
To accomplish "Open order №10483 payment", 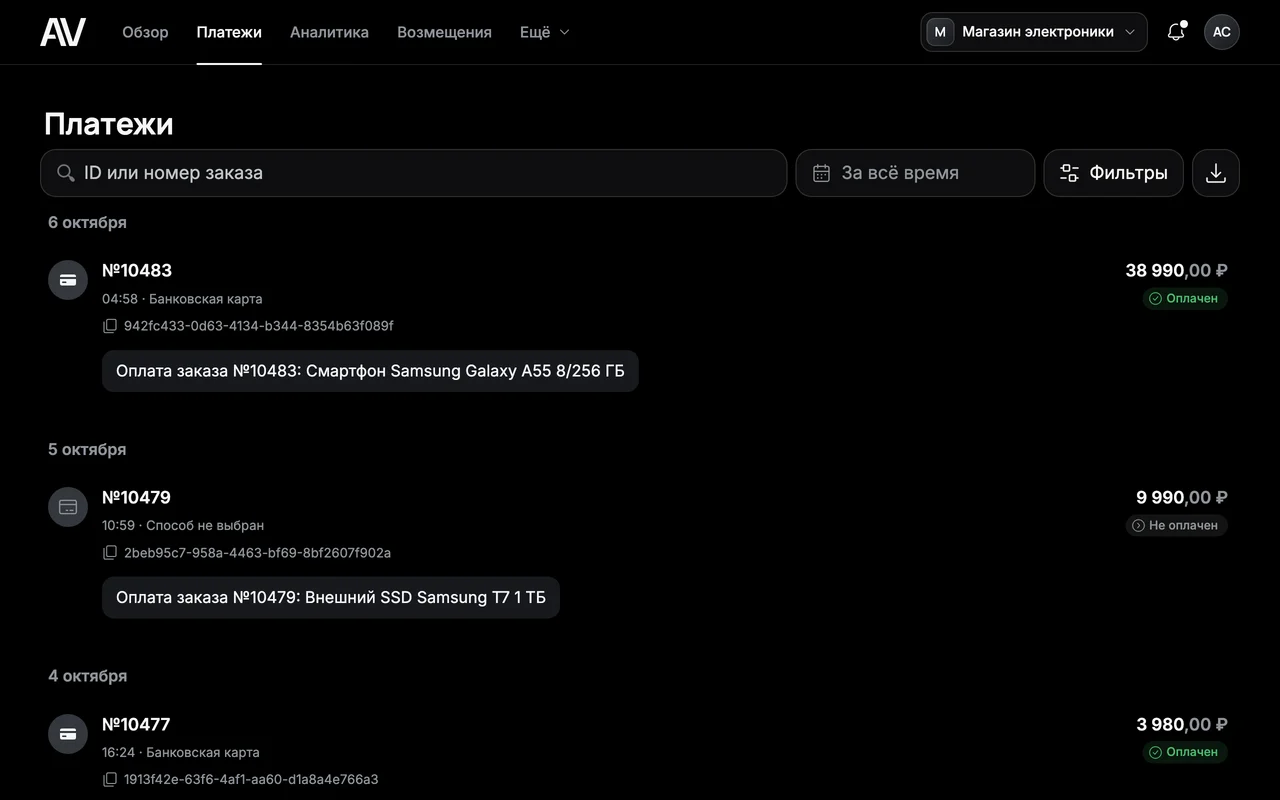I will pos(137,270).
